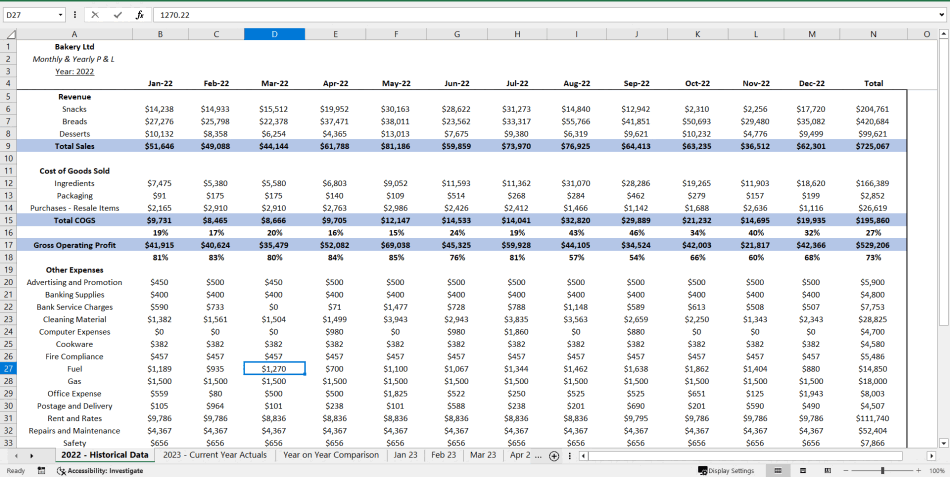Open Display Settings in the status bar
The image size is (950, 478).
pyautogui.click(x=726, y=471)
